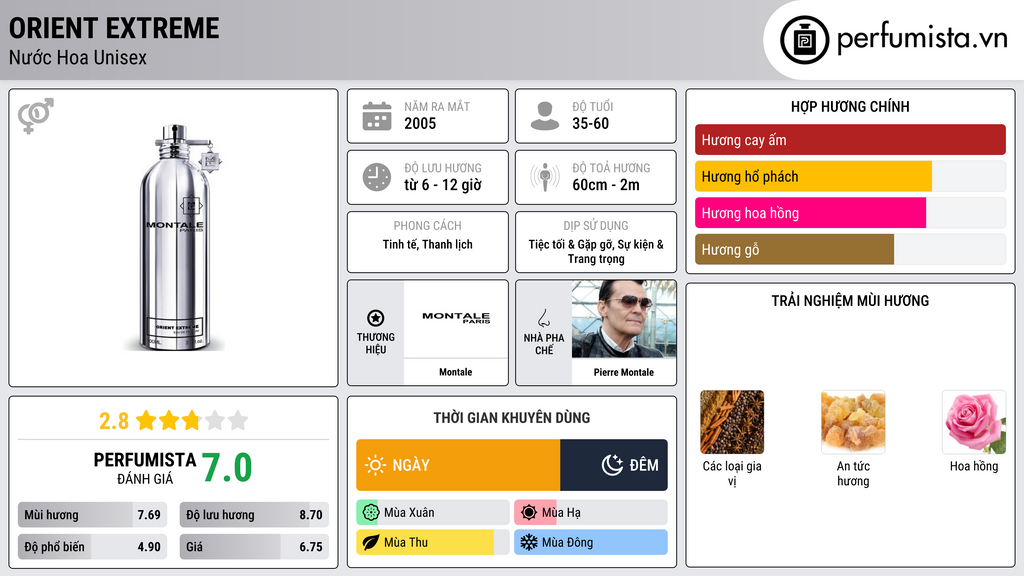Open the Montale perfume bottle image
1024x576 pixels.
pos(175,238)
